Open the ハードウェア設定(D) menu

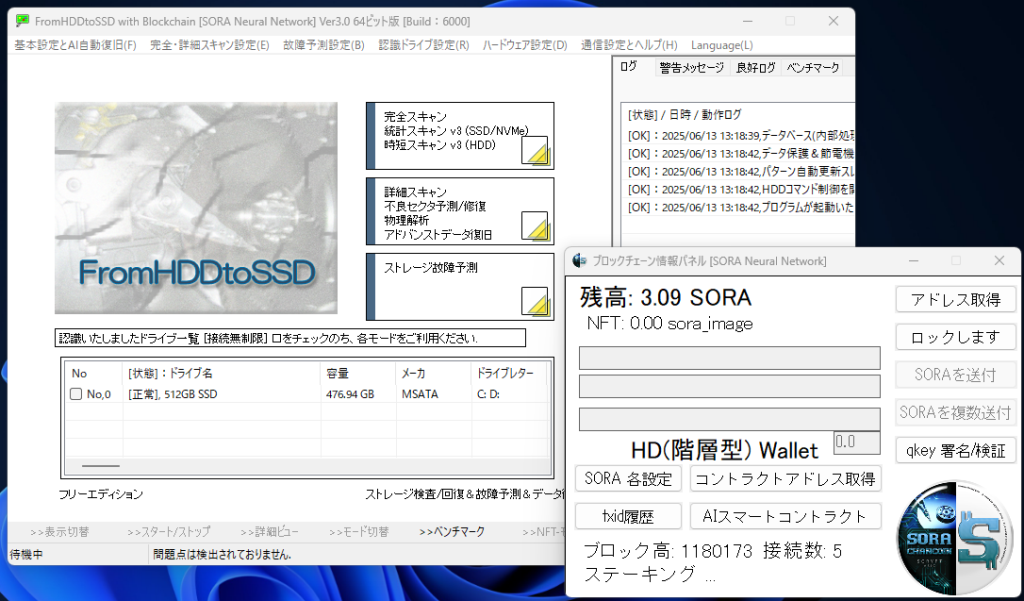525,45
